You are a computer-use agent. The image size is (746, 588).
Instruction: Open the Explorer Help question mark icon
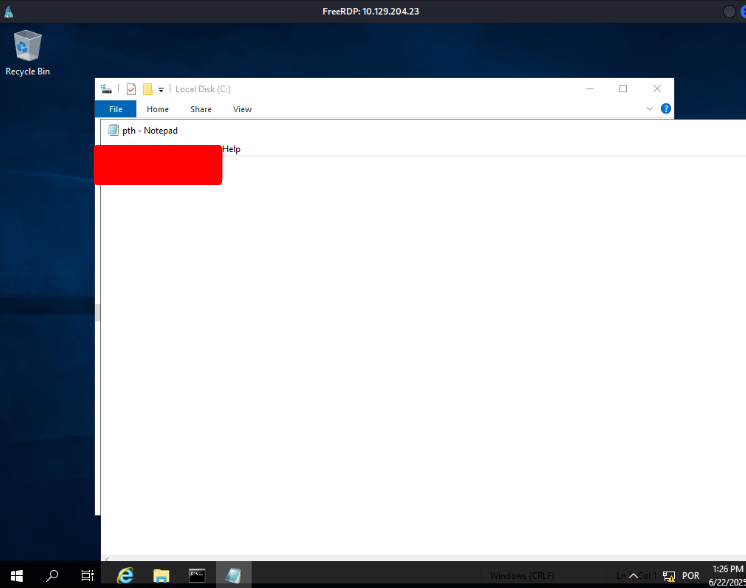tap(665, 109)
